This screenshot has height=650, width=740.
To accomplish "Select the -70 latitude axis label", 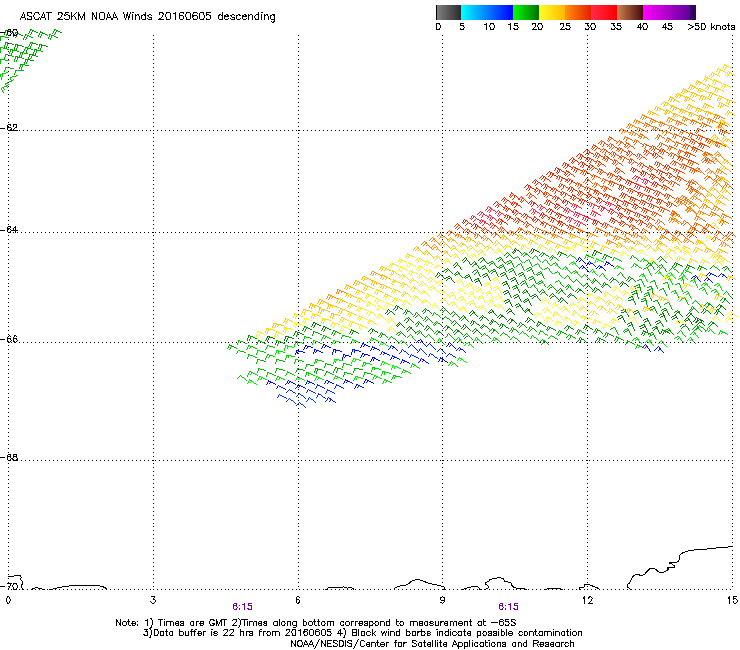I will point(9,587).
